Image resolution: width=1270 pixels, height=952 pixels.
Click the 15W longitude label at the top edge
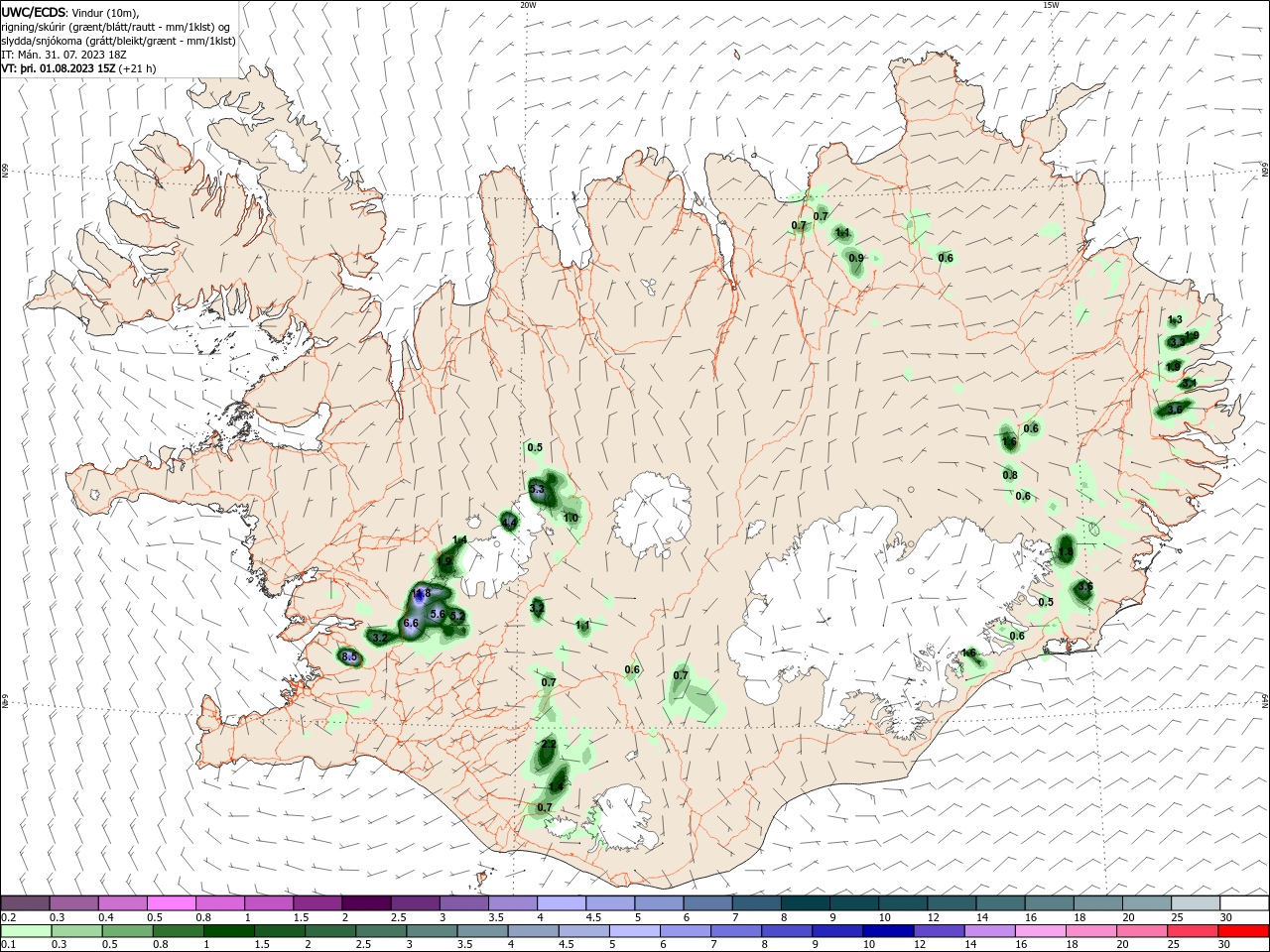1051,5
